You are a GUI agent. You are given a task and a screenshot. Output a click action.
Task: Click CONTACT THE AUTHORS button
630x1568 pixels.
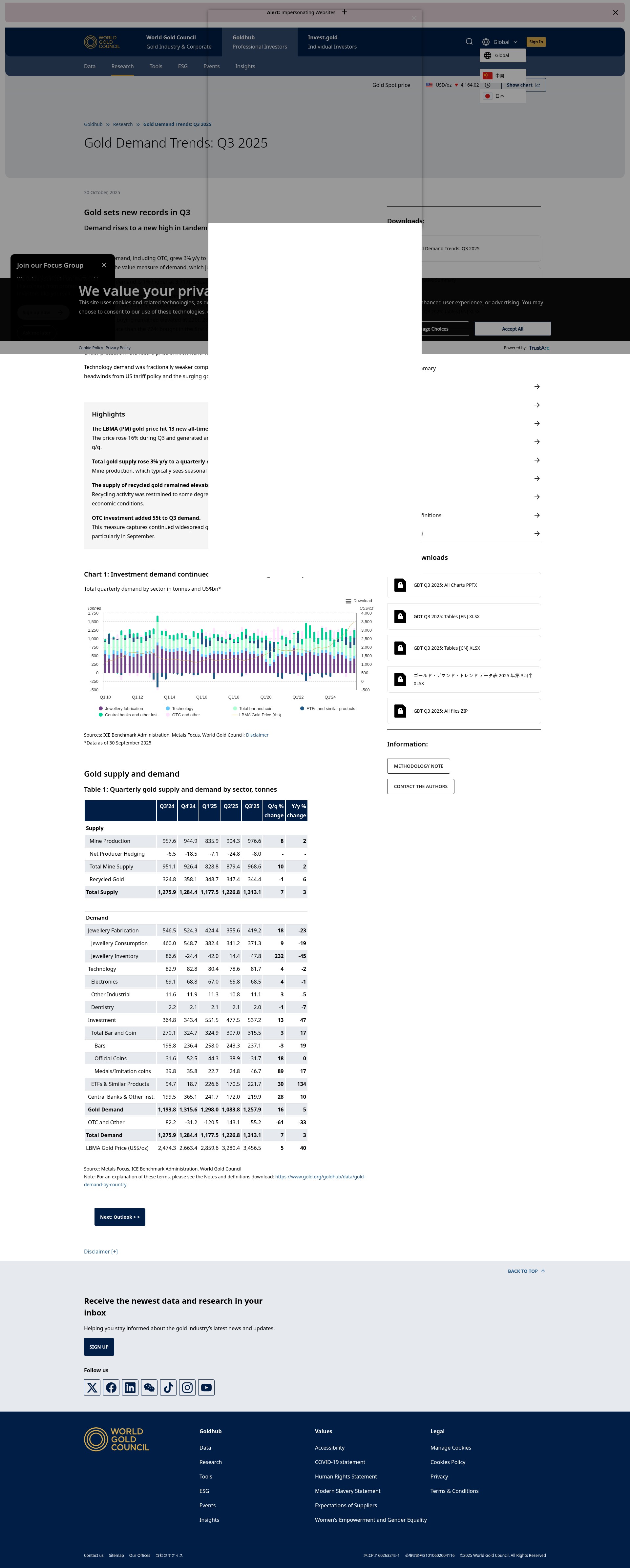(420, 786)
